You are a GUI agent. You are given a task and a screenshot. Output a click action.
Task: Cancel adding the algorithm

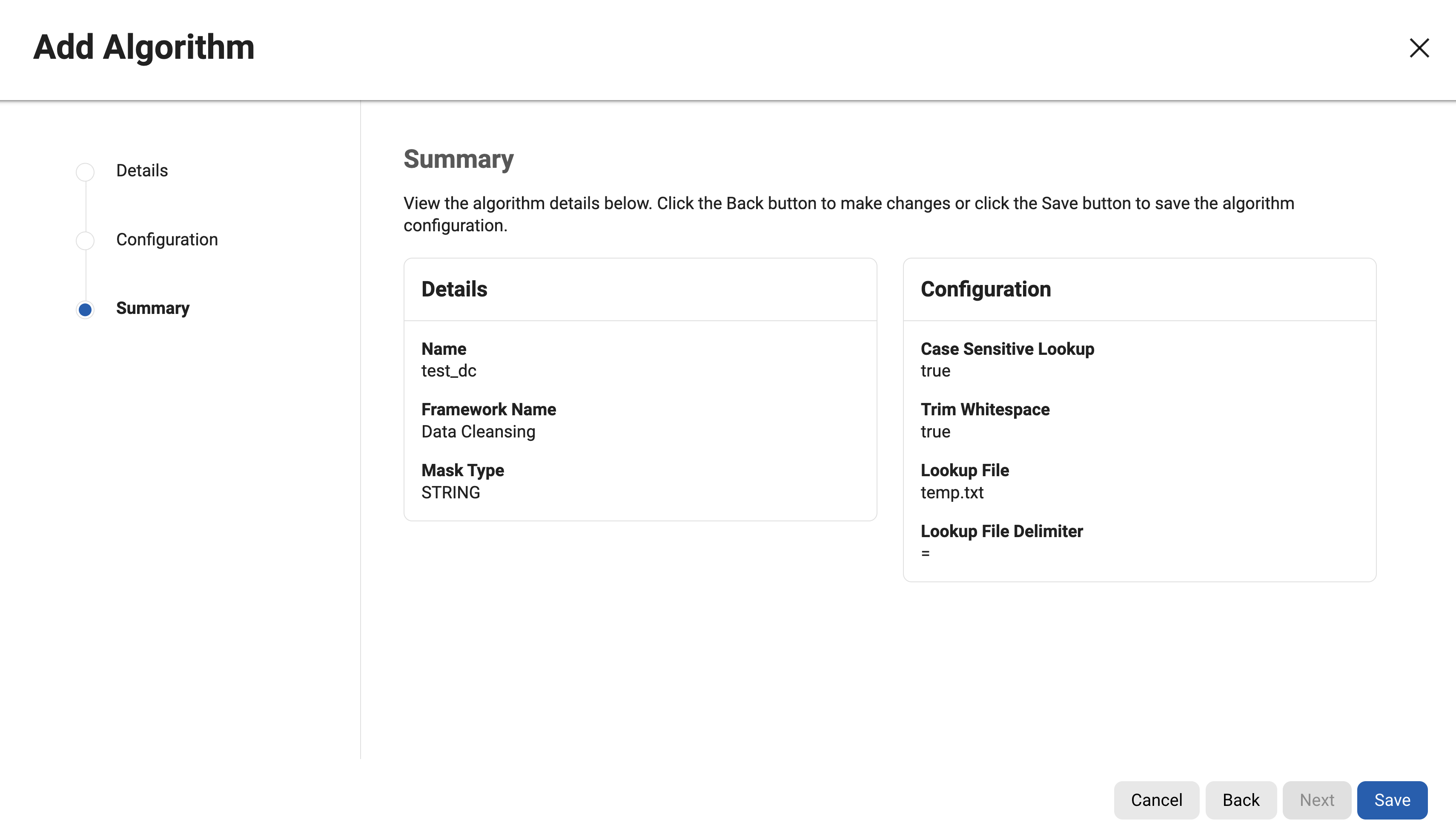click(1157, 799)
